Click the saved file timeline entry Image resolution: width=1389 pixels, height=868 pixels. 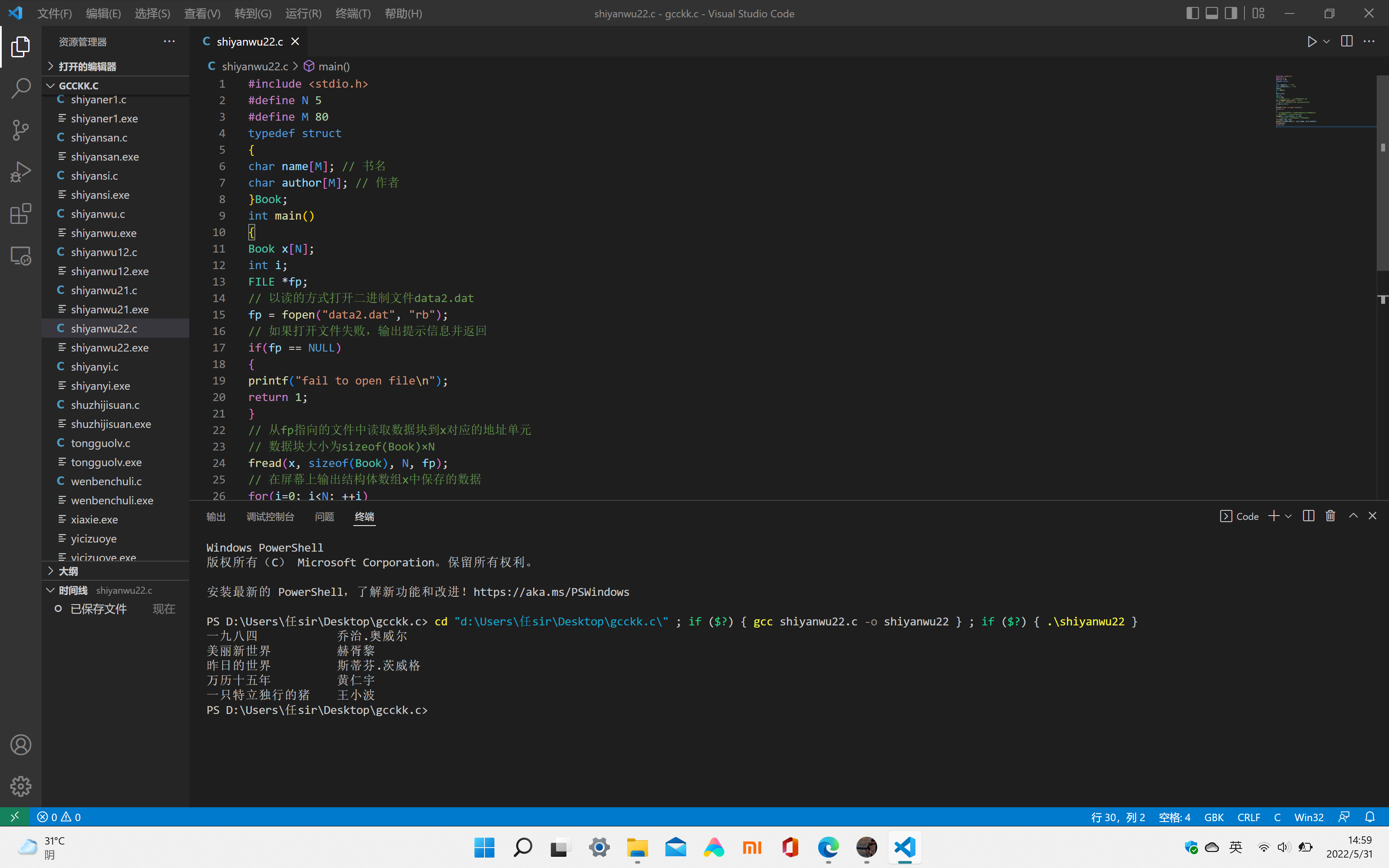click(115, 608)
